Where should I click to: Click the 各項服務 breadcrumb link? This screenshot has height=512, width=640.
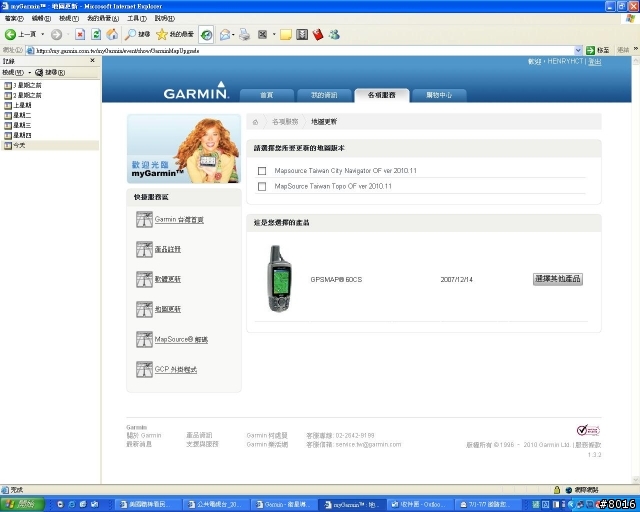tap(285, 122)
